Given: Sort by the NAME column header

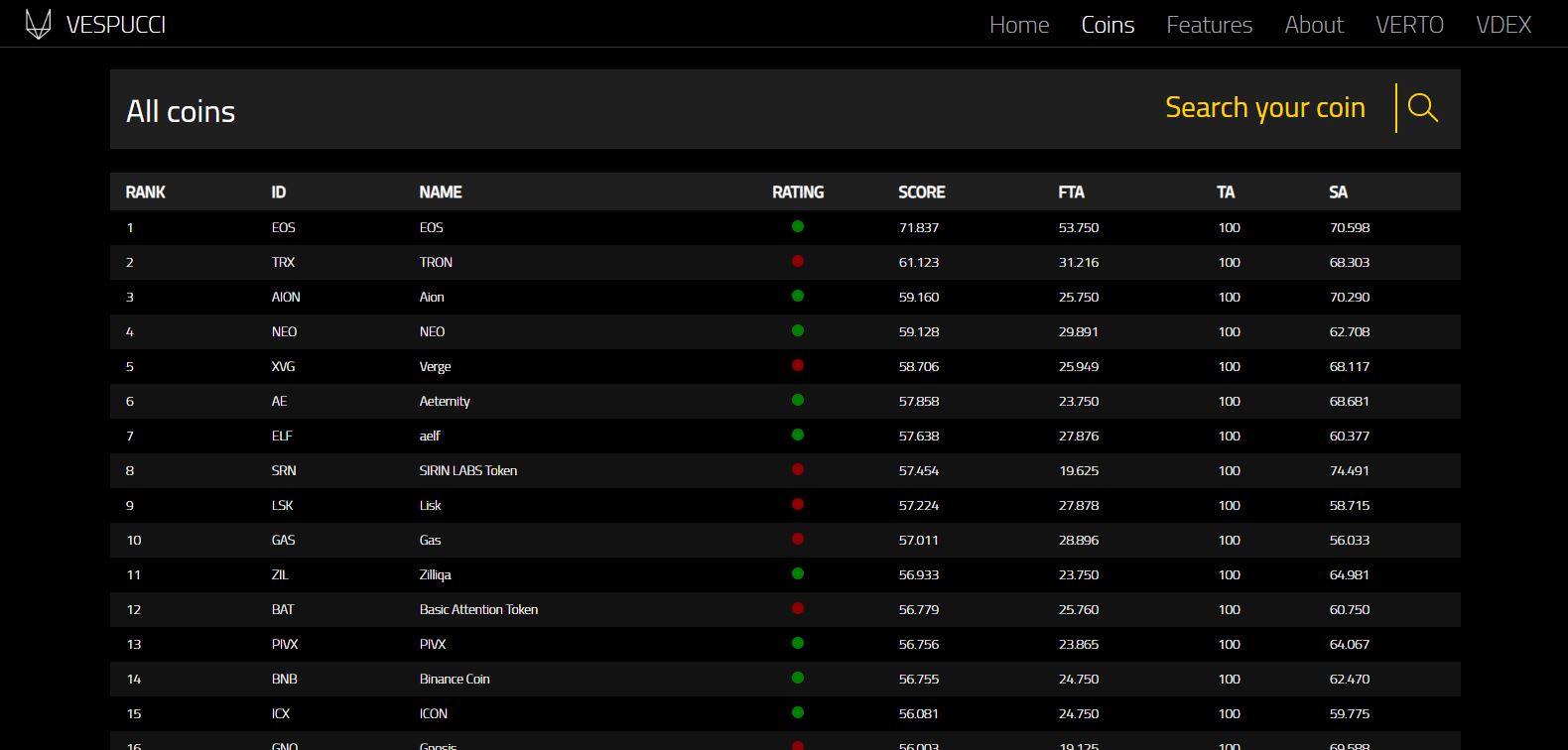Looking at the screenshot, I should 441,192.
